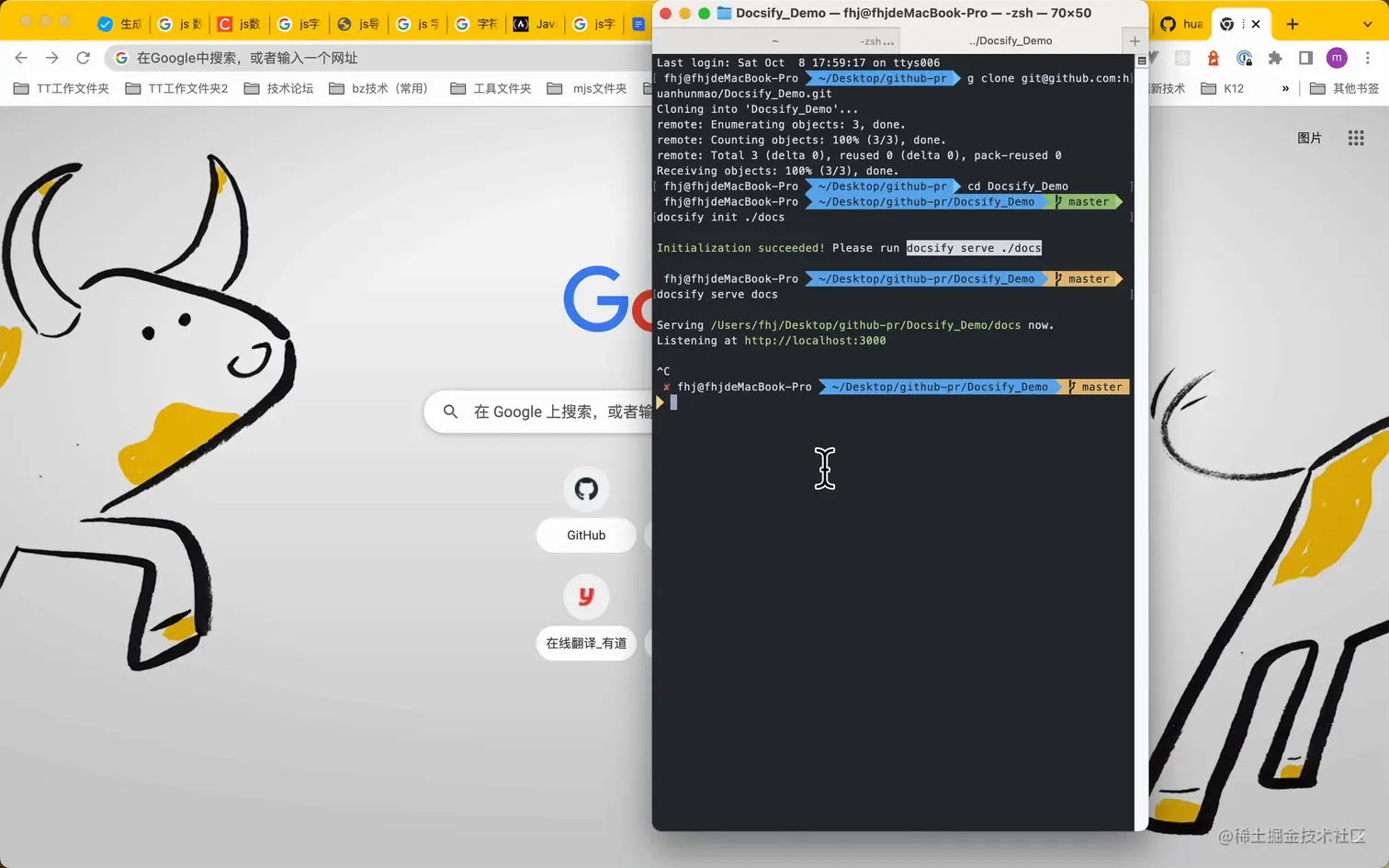The height and width of the screenshot is (868, 1389).
Task: Open the purple 'm' profile avatar
Action: click(1337, 58)
